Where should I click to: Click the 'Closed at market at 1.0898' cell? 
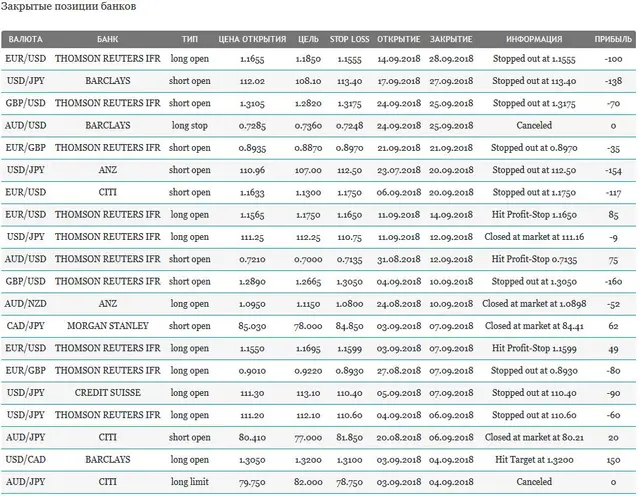(x=534, y=304)
